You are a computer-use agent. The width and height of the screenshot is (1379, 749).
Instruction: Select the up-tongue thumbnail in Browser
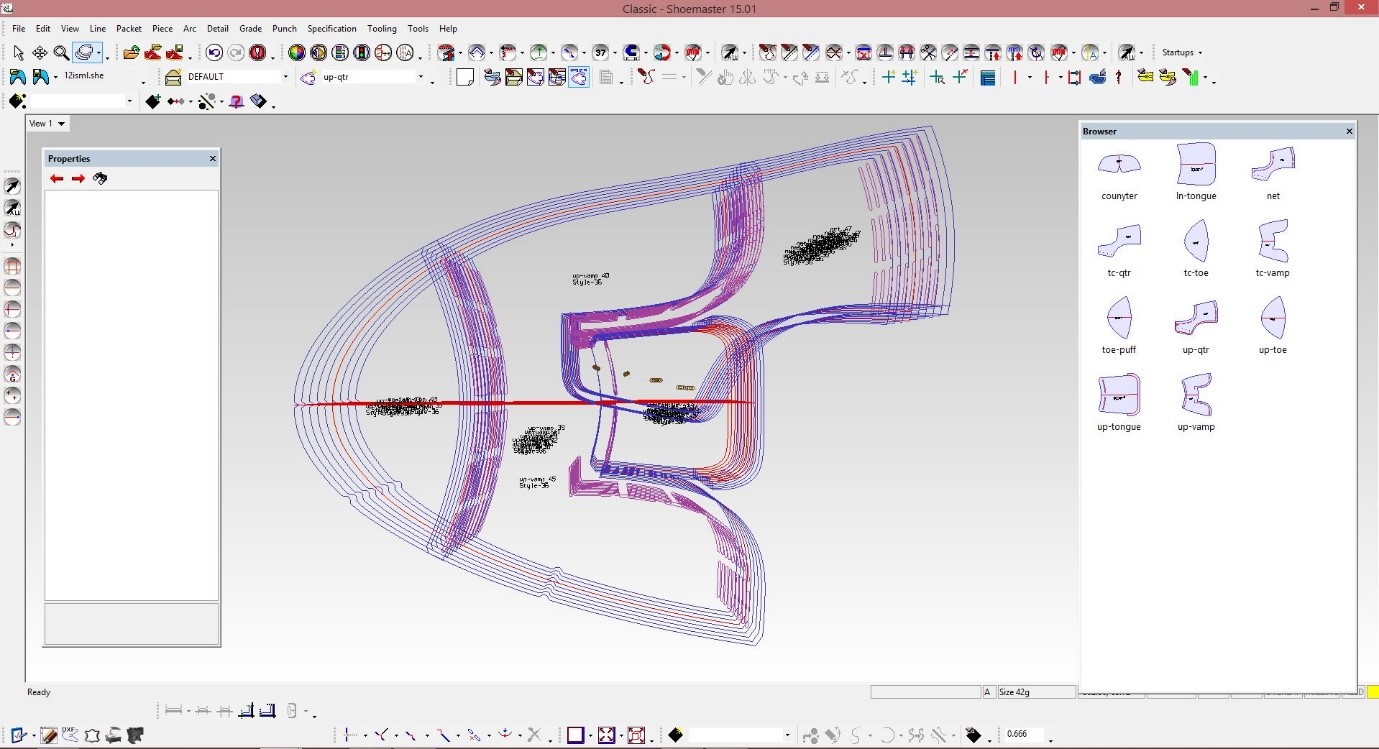(x=1119, y=397)
